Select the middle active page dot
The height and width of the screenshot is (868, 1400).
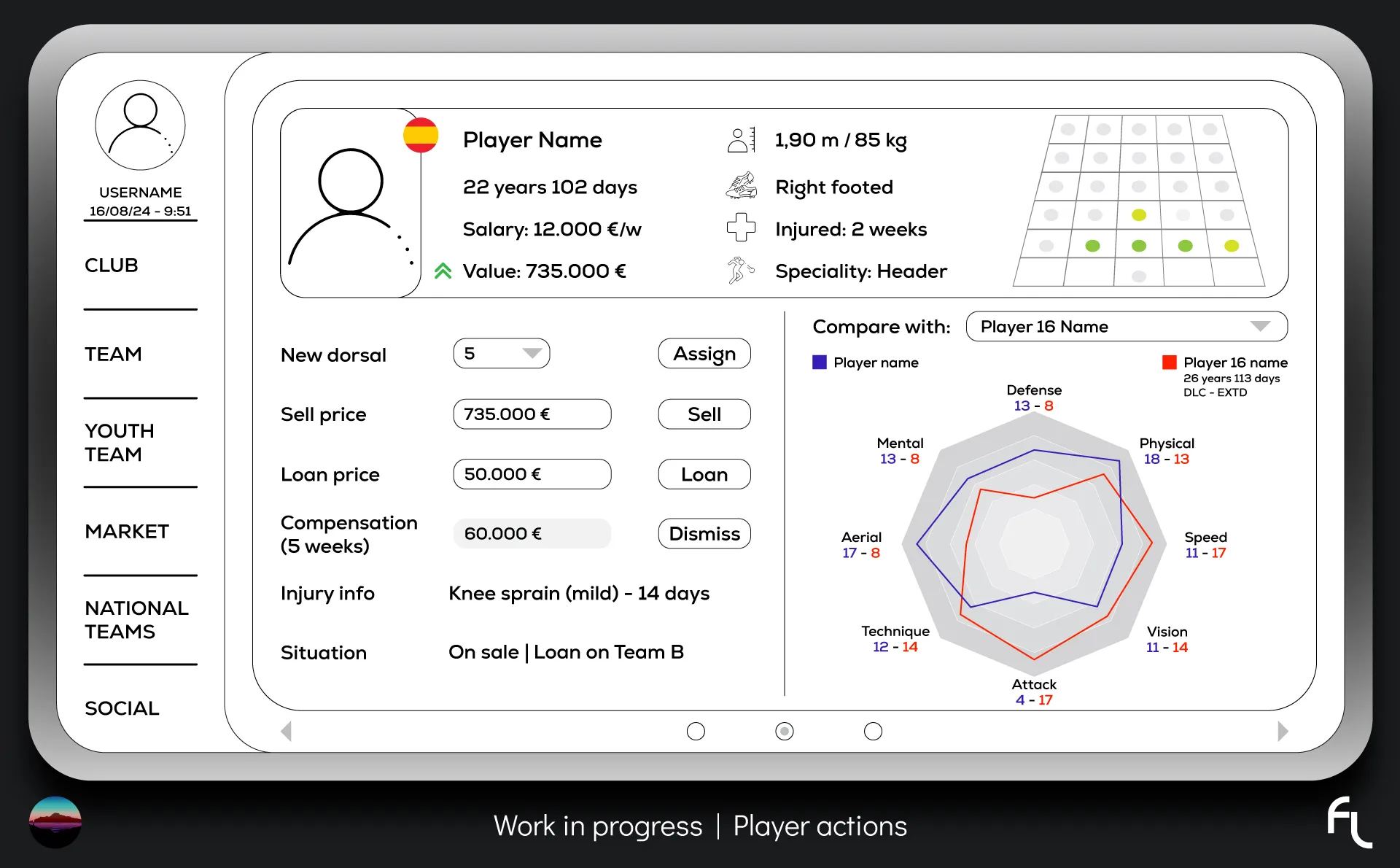(785, 731)
